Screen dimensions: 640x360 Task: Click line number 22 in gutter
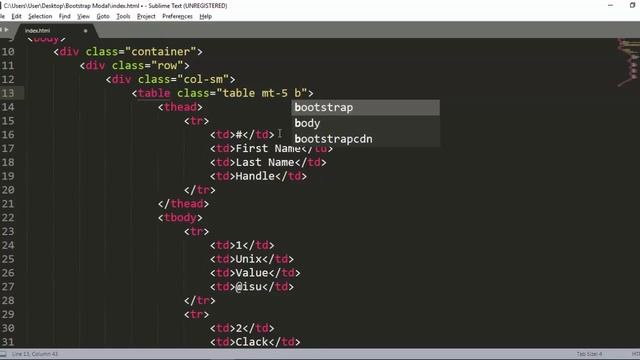[x=8, y=218]
